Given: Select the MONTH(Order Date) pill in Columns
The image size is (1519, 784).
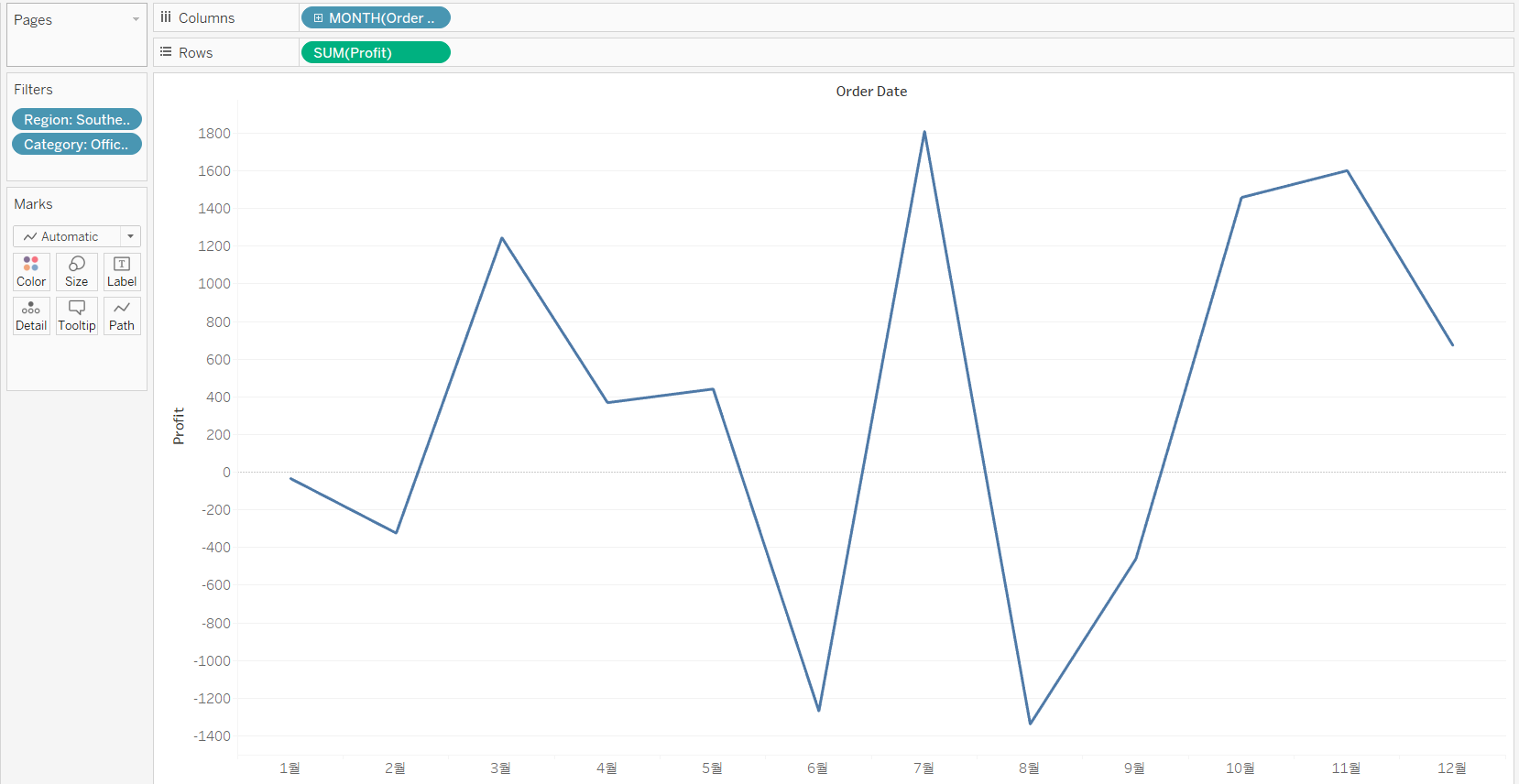Looking at the screenshot, I should point(376,18).
